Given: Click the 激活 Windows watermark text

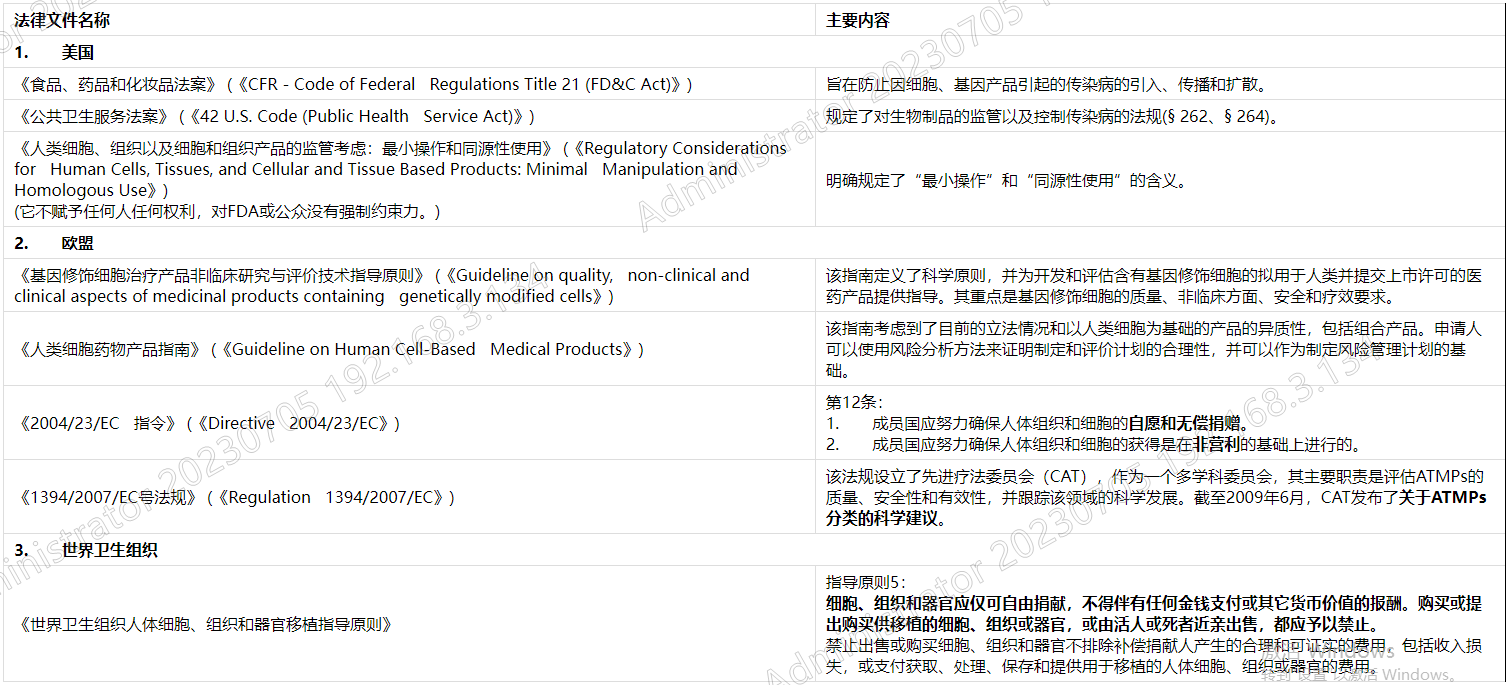Looking at the screenshot, I should coord(1325,653).
